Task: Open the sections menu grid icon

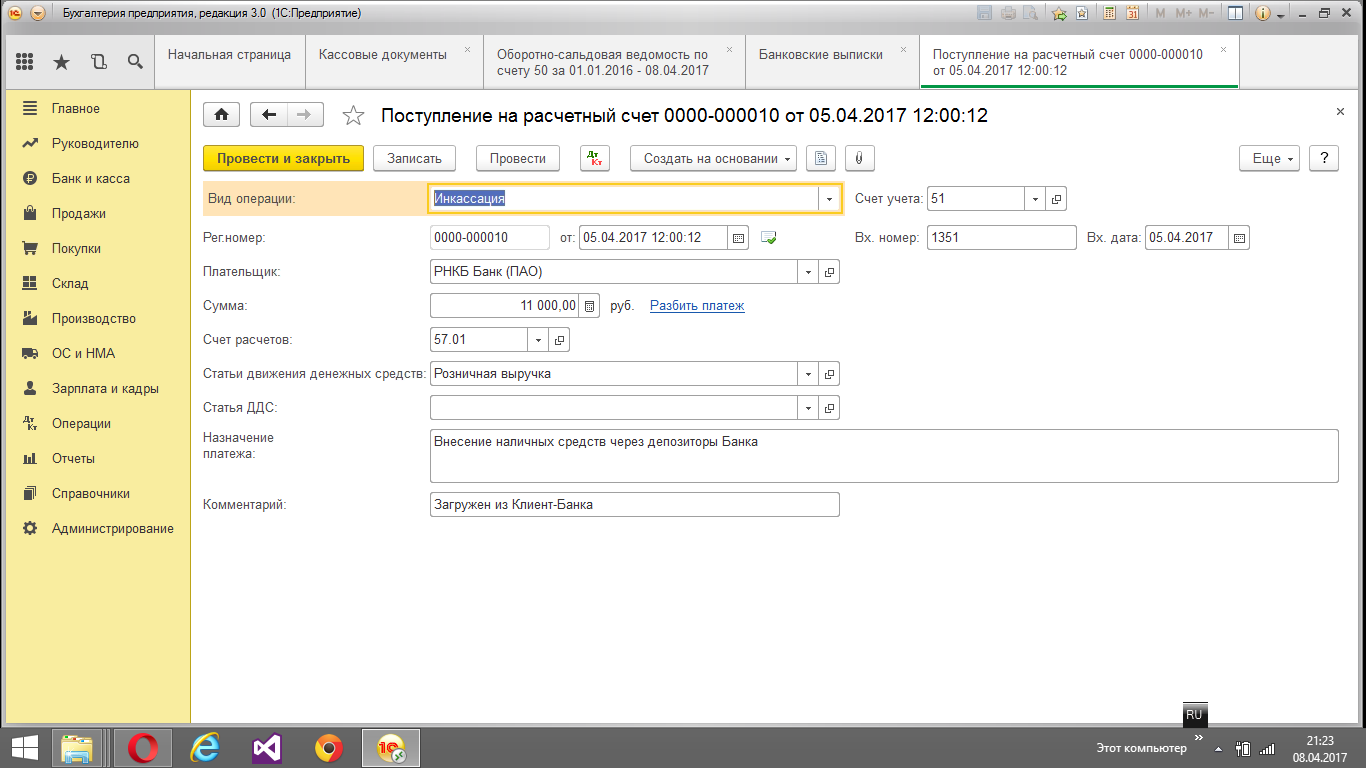Action: pyautogui.click(x=25, y=62)
